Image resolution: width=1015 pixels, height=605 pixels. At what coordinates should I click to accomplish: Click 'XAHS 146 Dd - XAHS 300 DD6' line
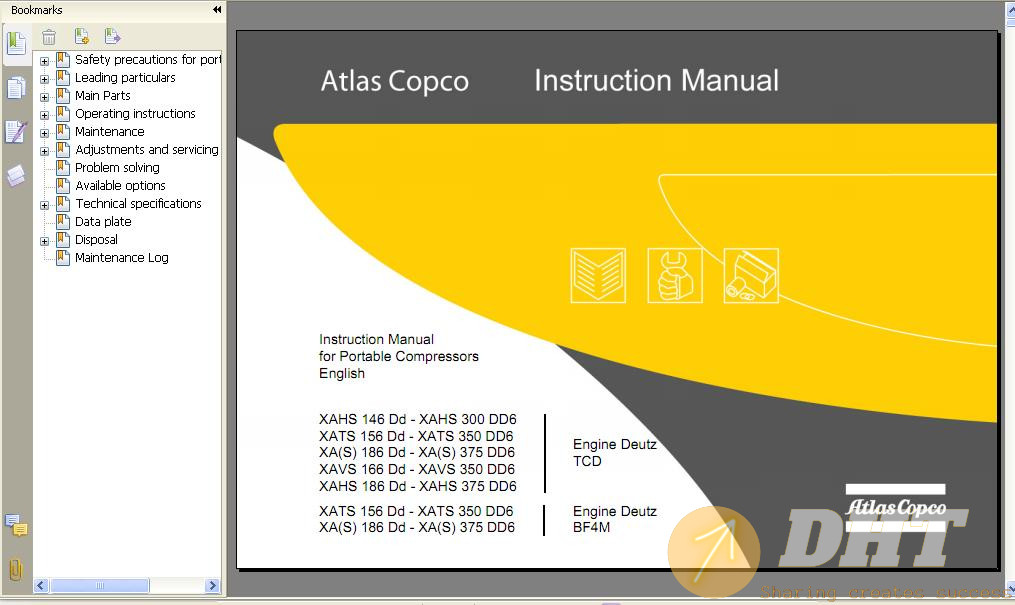pyautogui.click(x=418, y=419)
